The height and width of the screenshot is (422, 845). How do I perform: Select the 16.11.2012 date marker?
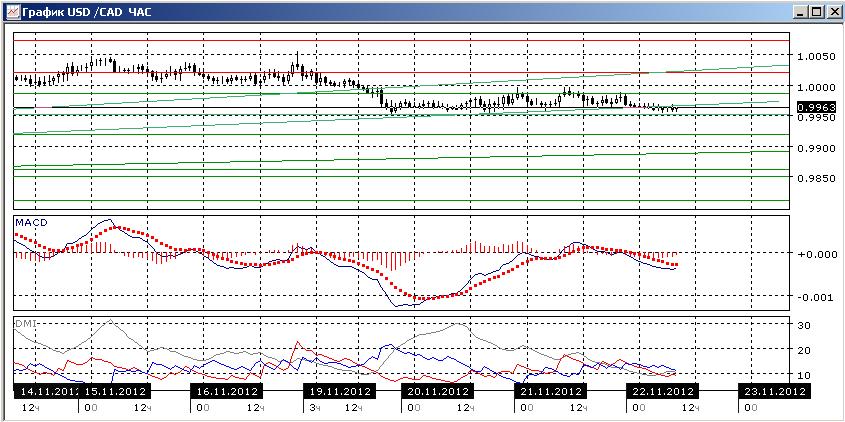pyautogui.click(x=226, y=391)
